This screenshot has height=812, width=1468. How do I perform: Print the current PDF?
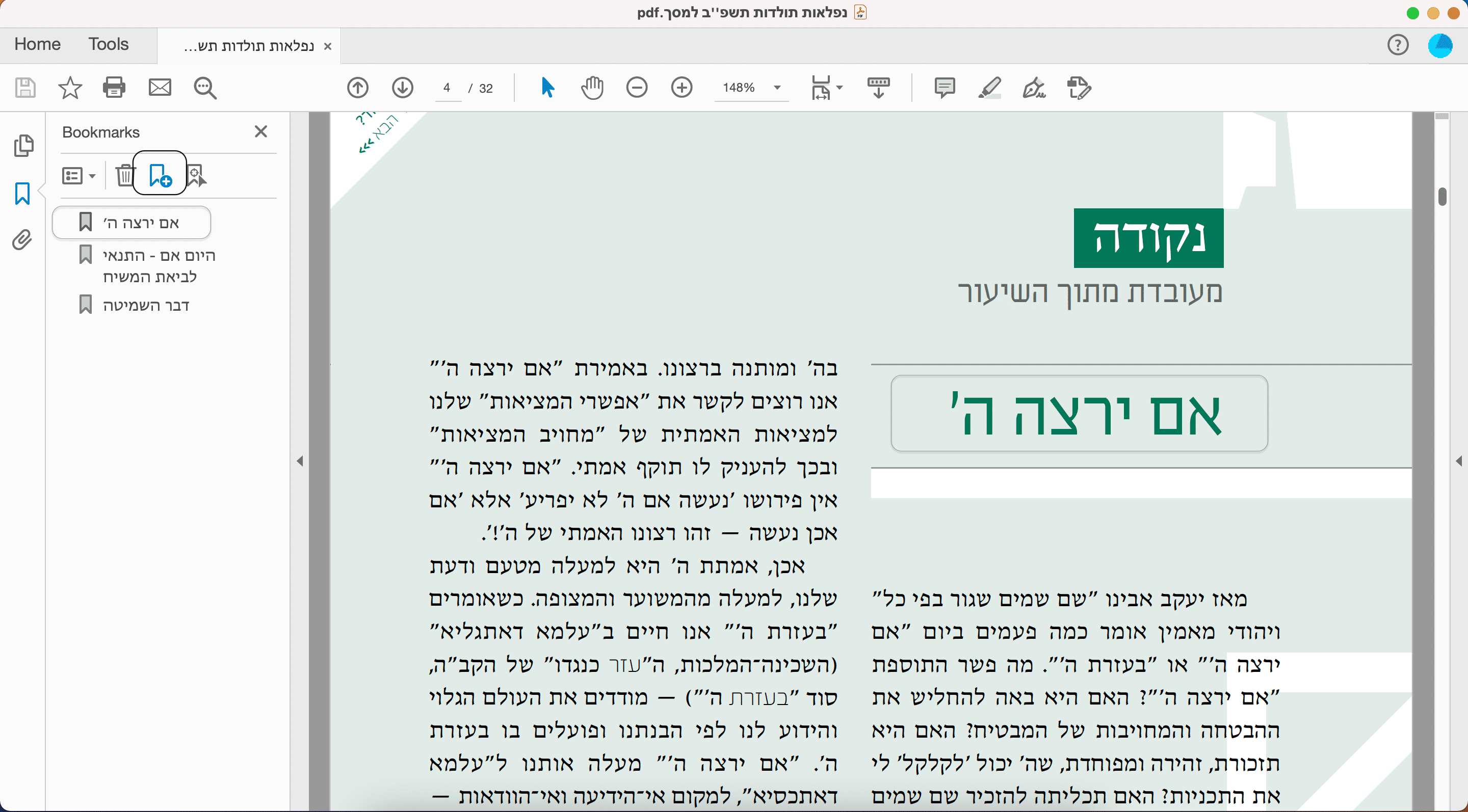pos(113,88)
